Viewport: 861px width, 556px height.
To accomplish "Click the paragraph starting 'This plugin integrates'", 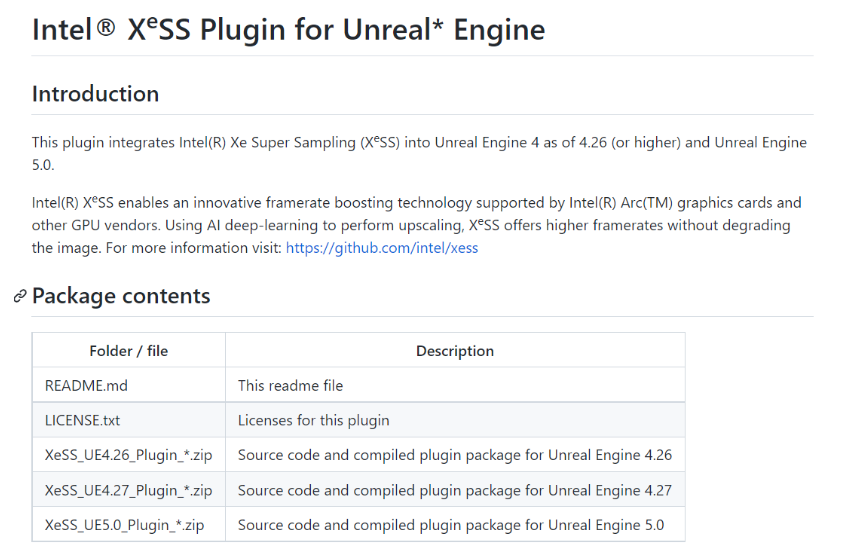I will (x=419, y=153).
